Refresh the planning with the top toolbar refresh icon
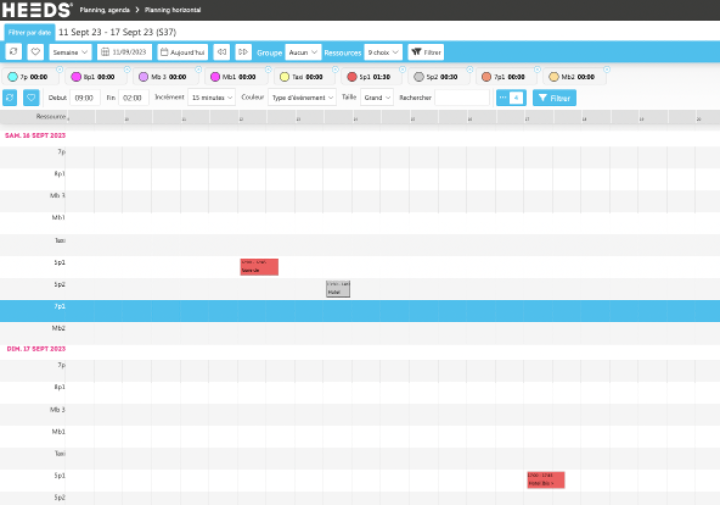 point(14,52)
